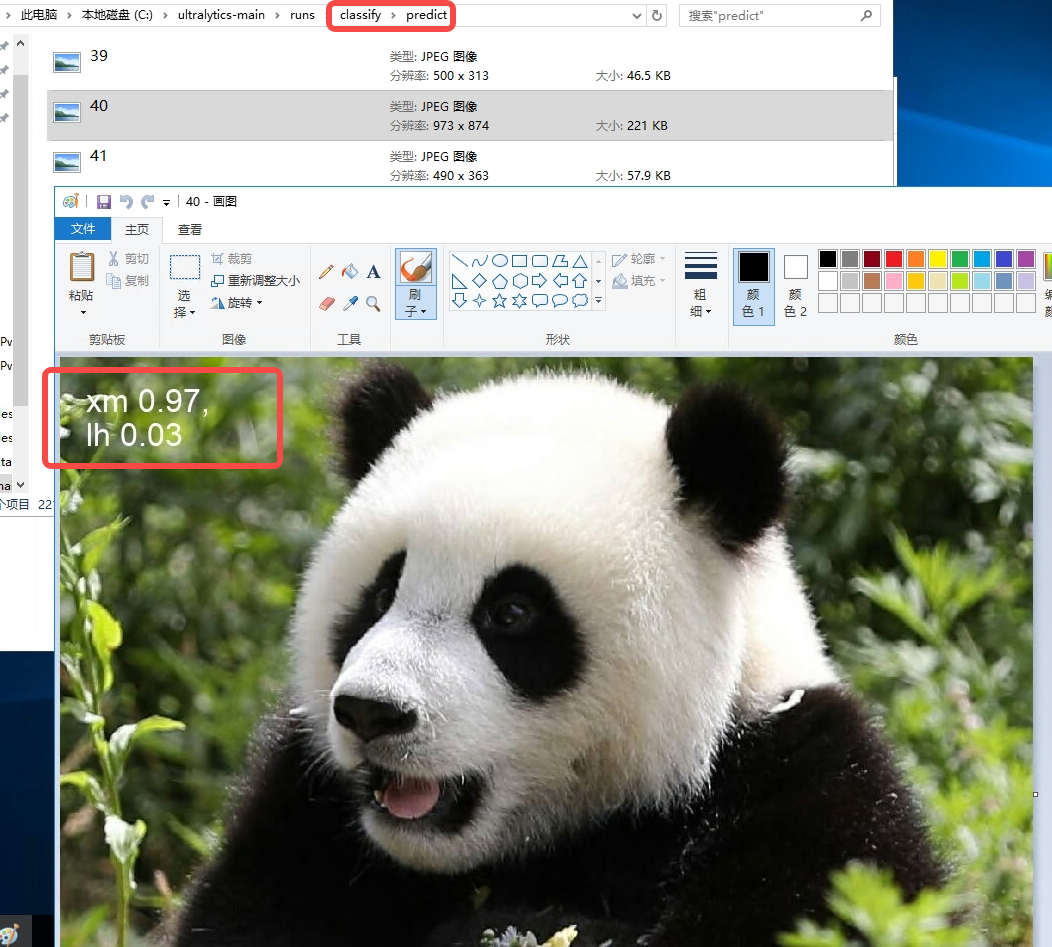Image resolution: width=1052 pixels, height=947 pixels.
Task: Select the Oval shape
Action: pos(500,261)
